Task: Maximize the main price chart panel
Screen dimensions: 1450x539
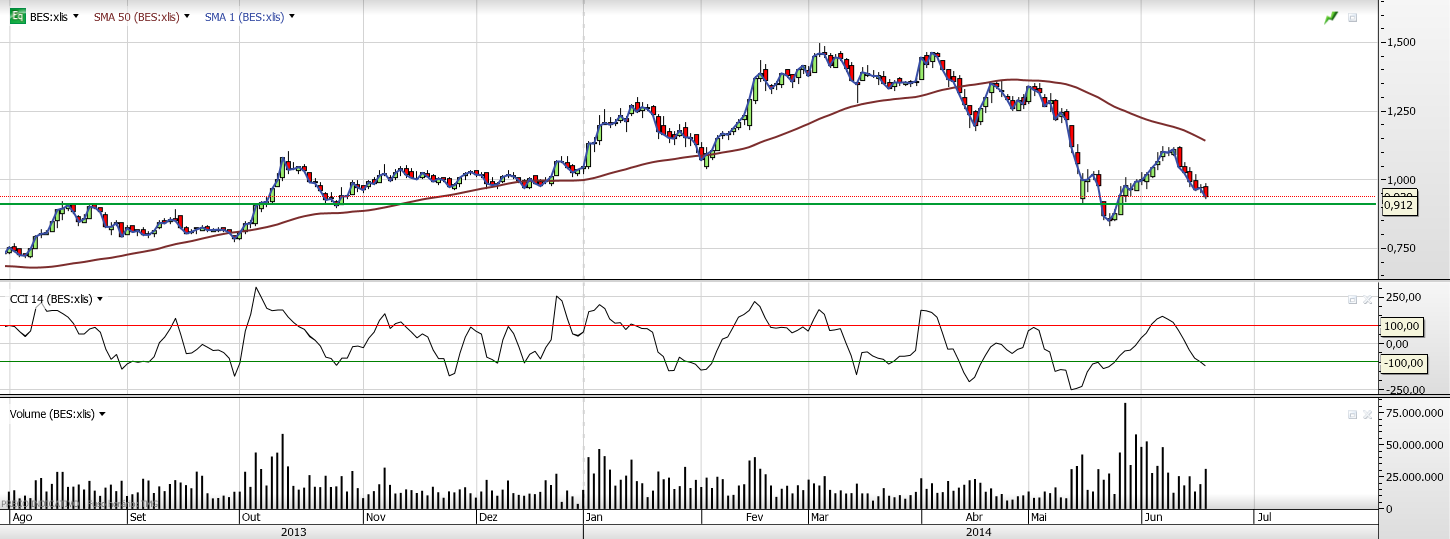Action: [1353, 18]
